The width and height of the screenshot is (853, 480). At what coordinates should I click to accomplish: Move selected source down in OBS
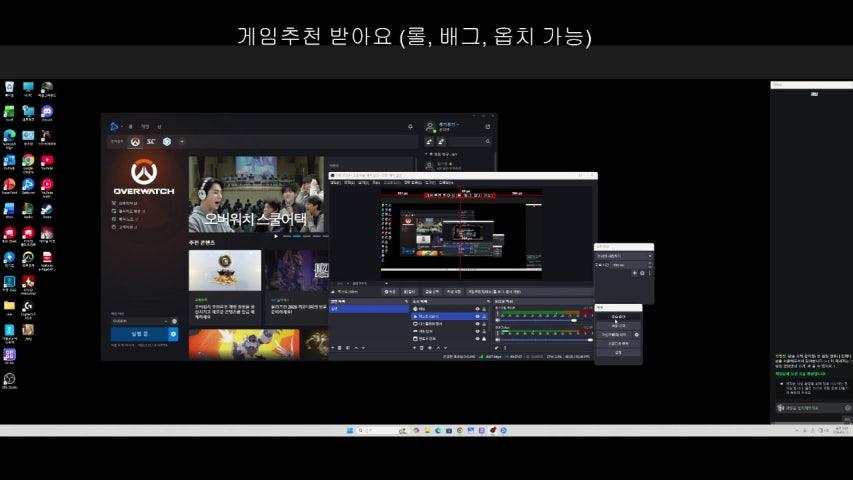pos(446,348)
